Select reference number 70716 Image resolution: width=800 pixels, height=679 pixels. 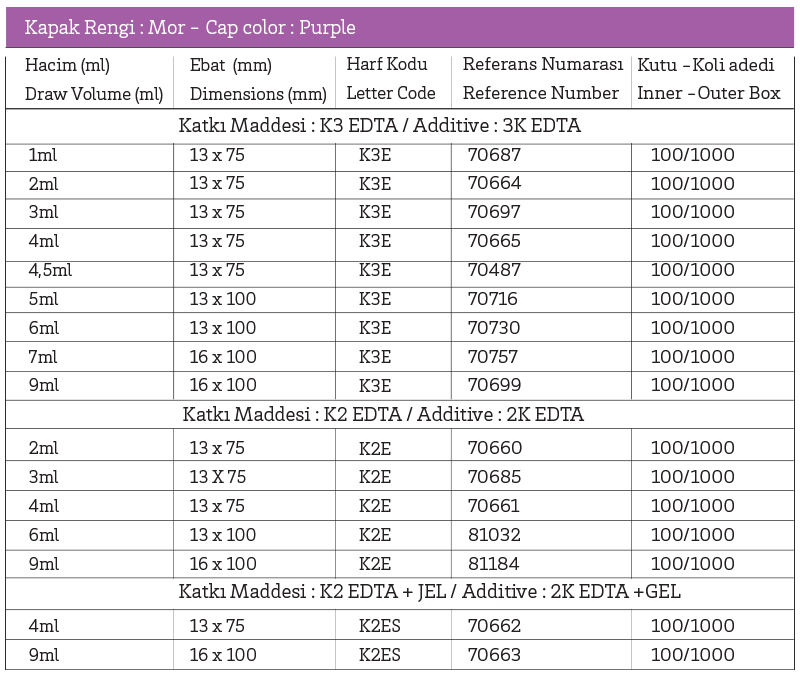click(494, 299)
